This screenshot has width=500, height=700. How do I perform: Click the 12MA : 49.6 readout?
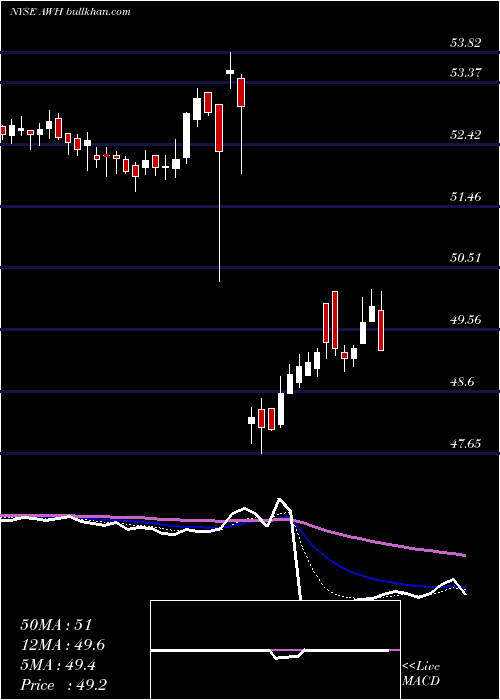[65, 645]
